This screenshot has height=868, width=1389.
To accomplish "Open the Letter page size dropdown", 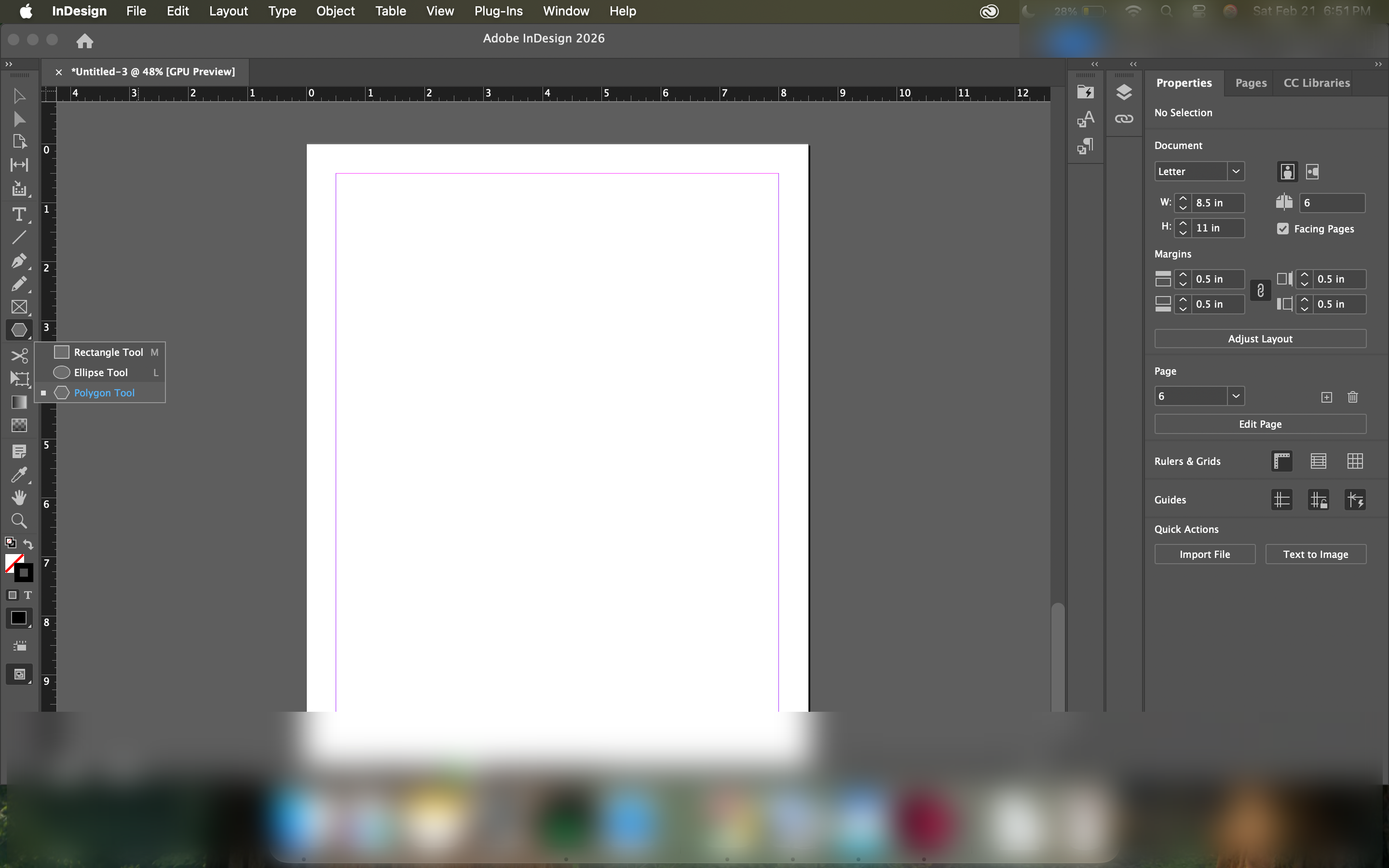I will tap(1235, 172).
